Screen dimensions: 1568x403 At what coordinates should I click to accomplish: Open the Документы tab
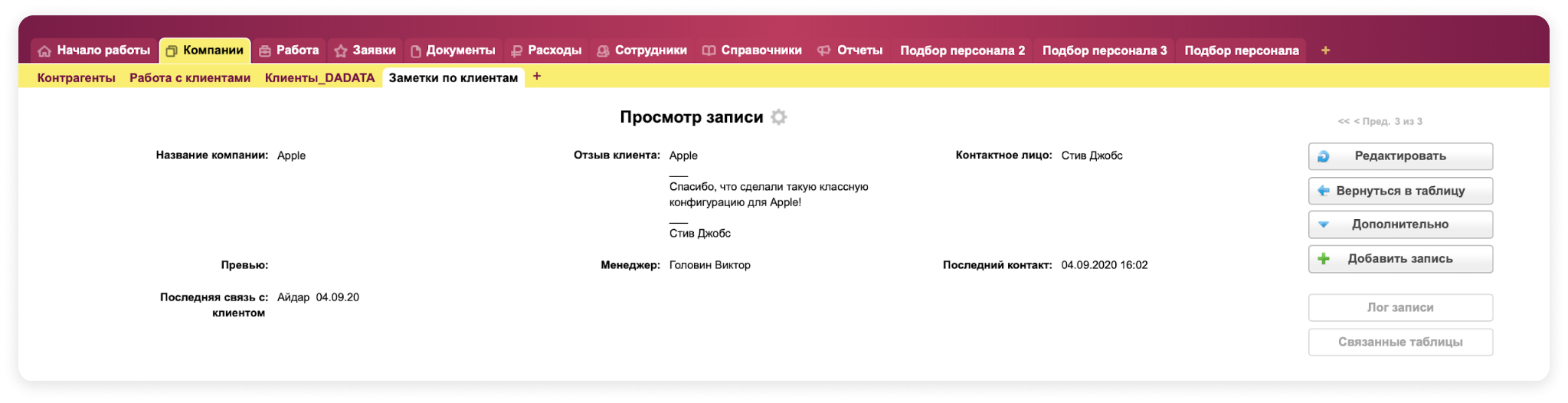coord(460,51)
